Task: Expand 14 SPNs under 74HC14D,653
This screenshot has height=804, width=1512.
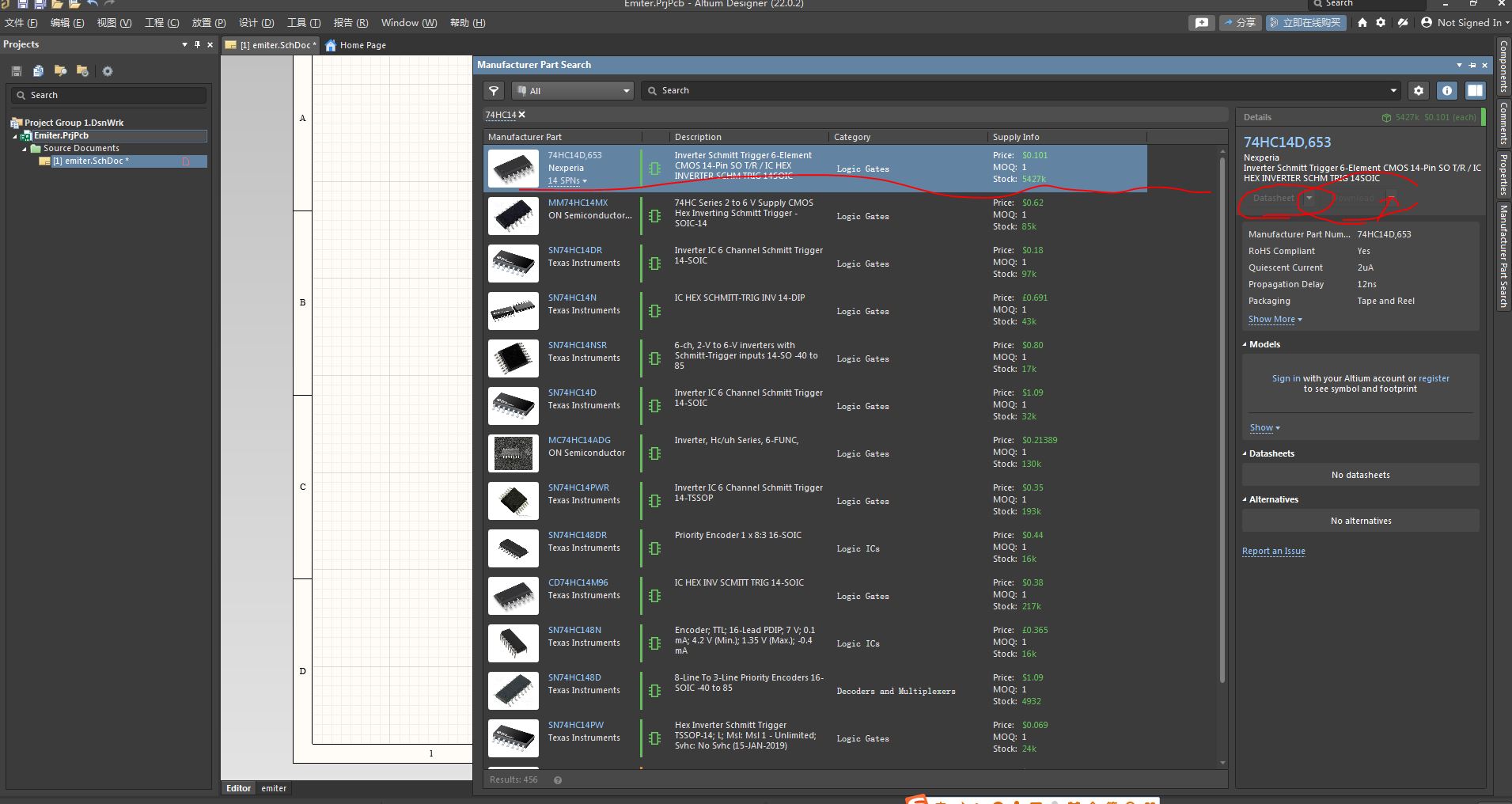Action: click(x=567, y=181)
